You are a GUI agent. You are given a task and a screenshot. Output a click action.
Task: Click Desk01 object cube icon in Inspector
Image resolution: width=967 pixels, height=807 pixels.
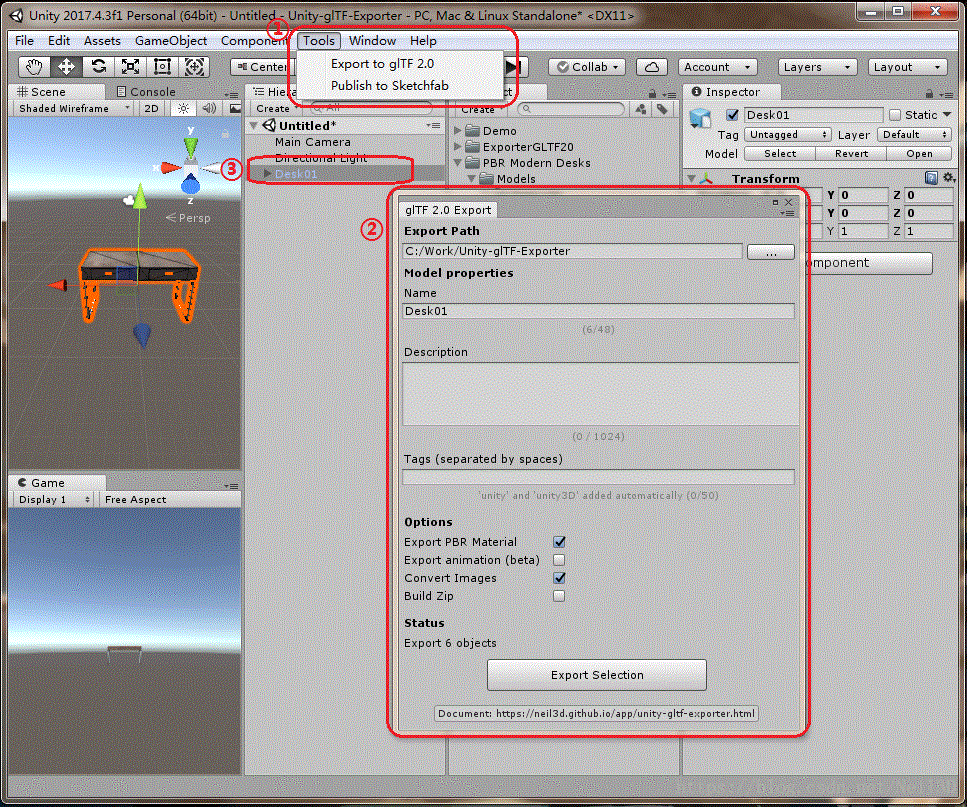(701, 117)
